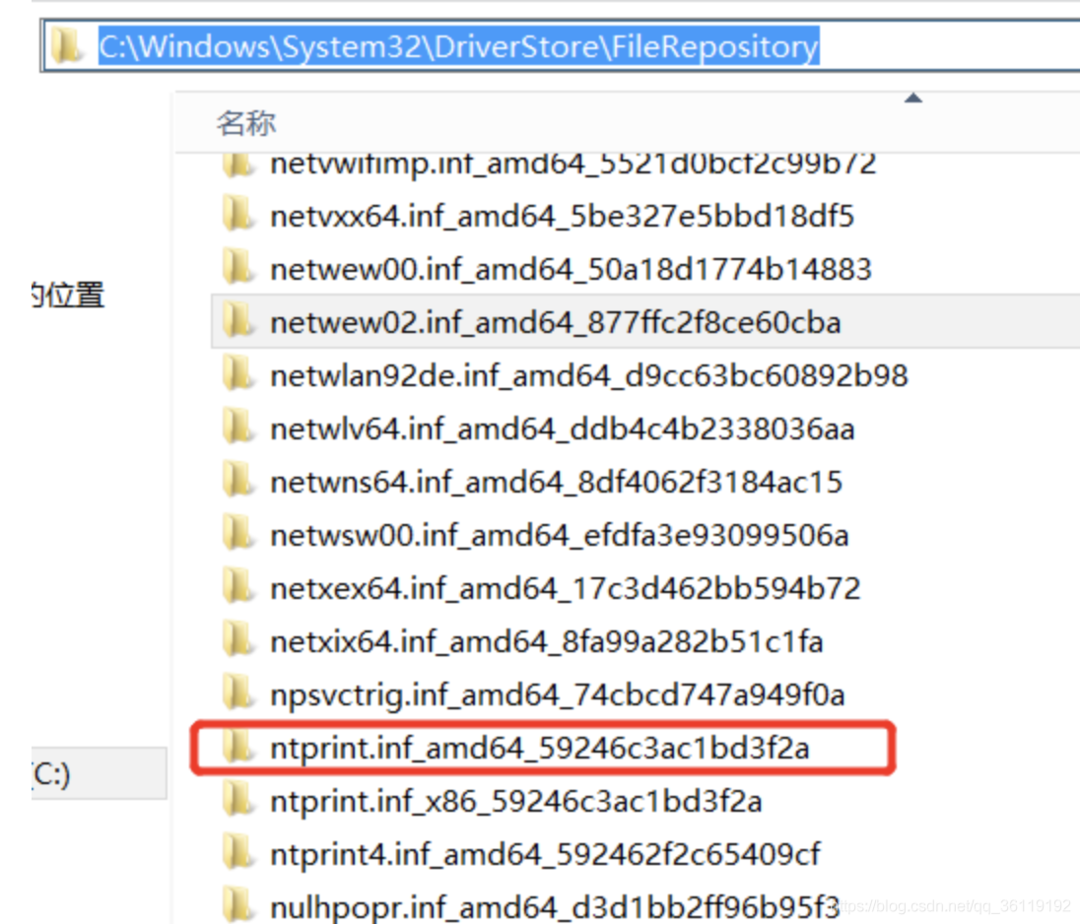
Task: Click folder icon of netwew00.inf_amd64_50a18d1774b14883
Action: 238,268
